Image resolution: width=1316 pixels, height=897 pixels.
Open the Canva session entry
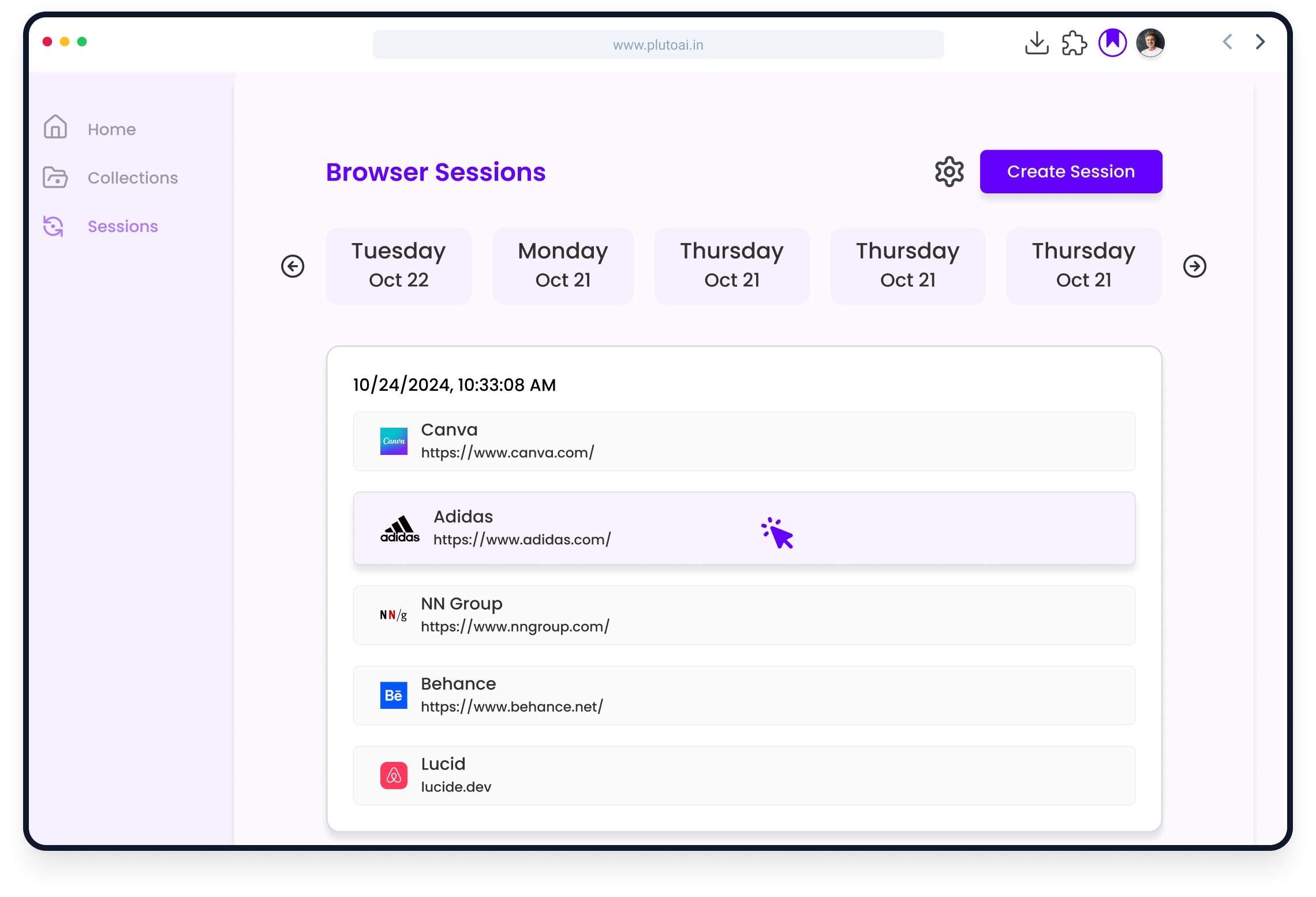pyautogui.click(x=743, y=441)
